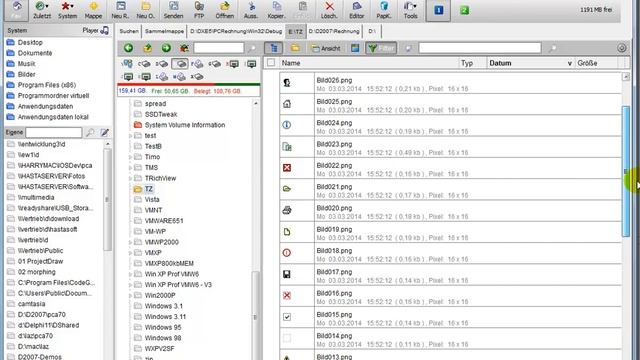Click the Mappe toolbar icon
Viewport: 640px width, 360px height.
(x=93, y=10)
